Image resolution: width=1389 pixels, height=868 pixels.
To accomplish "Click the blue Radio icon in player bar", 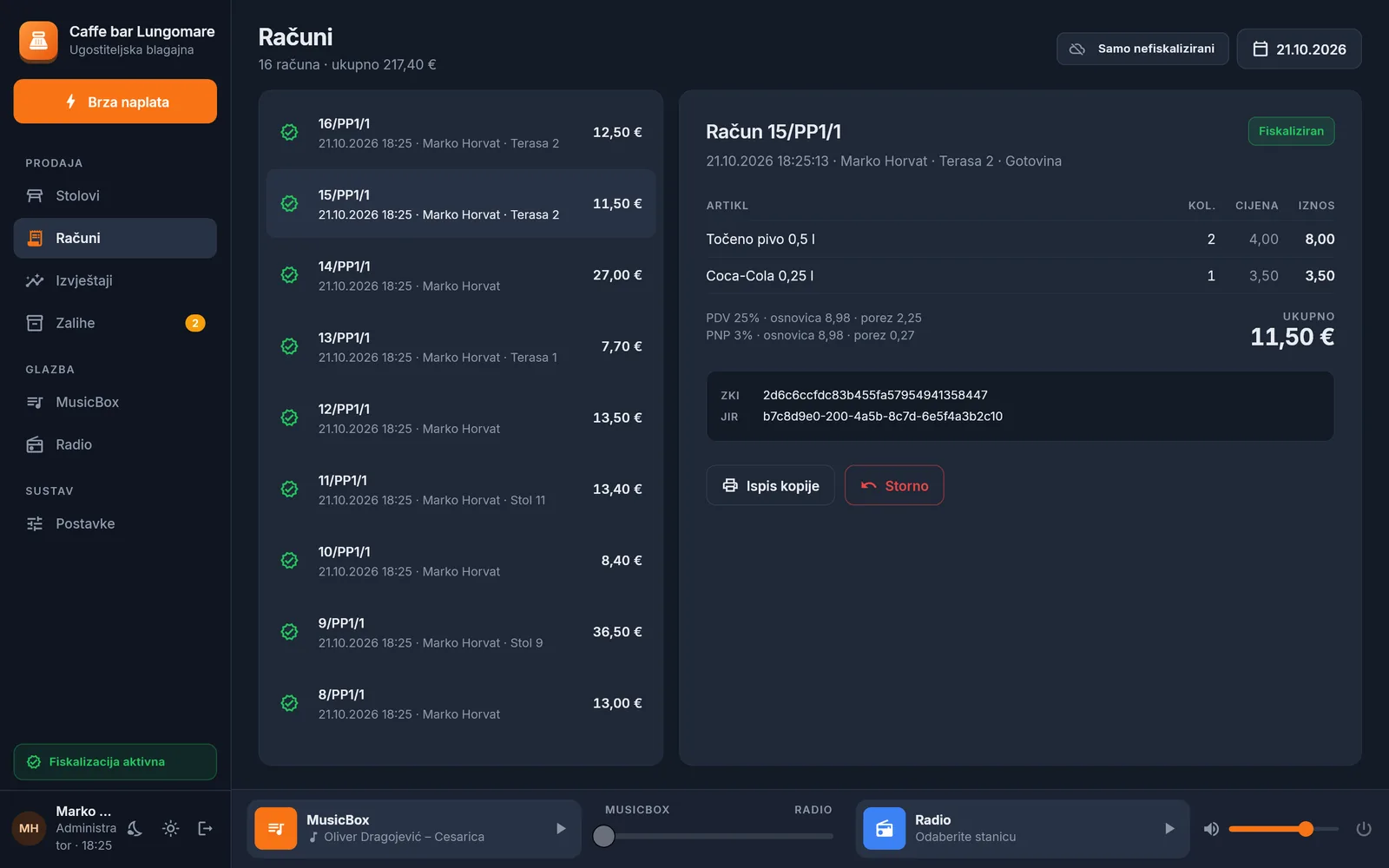I will pos(884,829).
